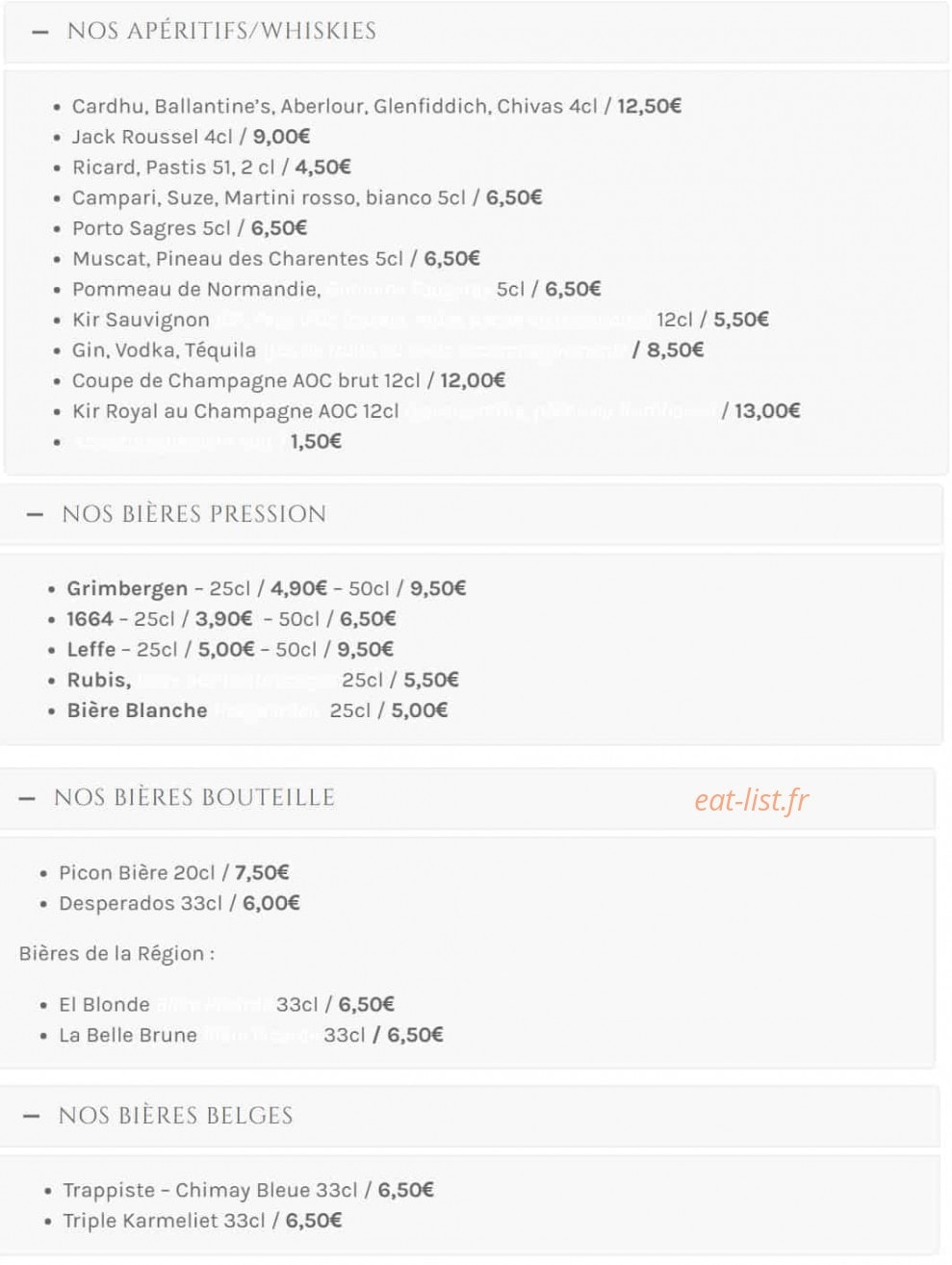This screenshot has width=952, height=1265.
Task: Collapse the Nos Apéritifs/Whiskies section
Action: click(x=476, y=32)
